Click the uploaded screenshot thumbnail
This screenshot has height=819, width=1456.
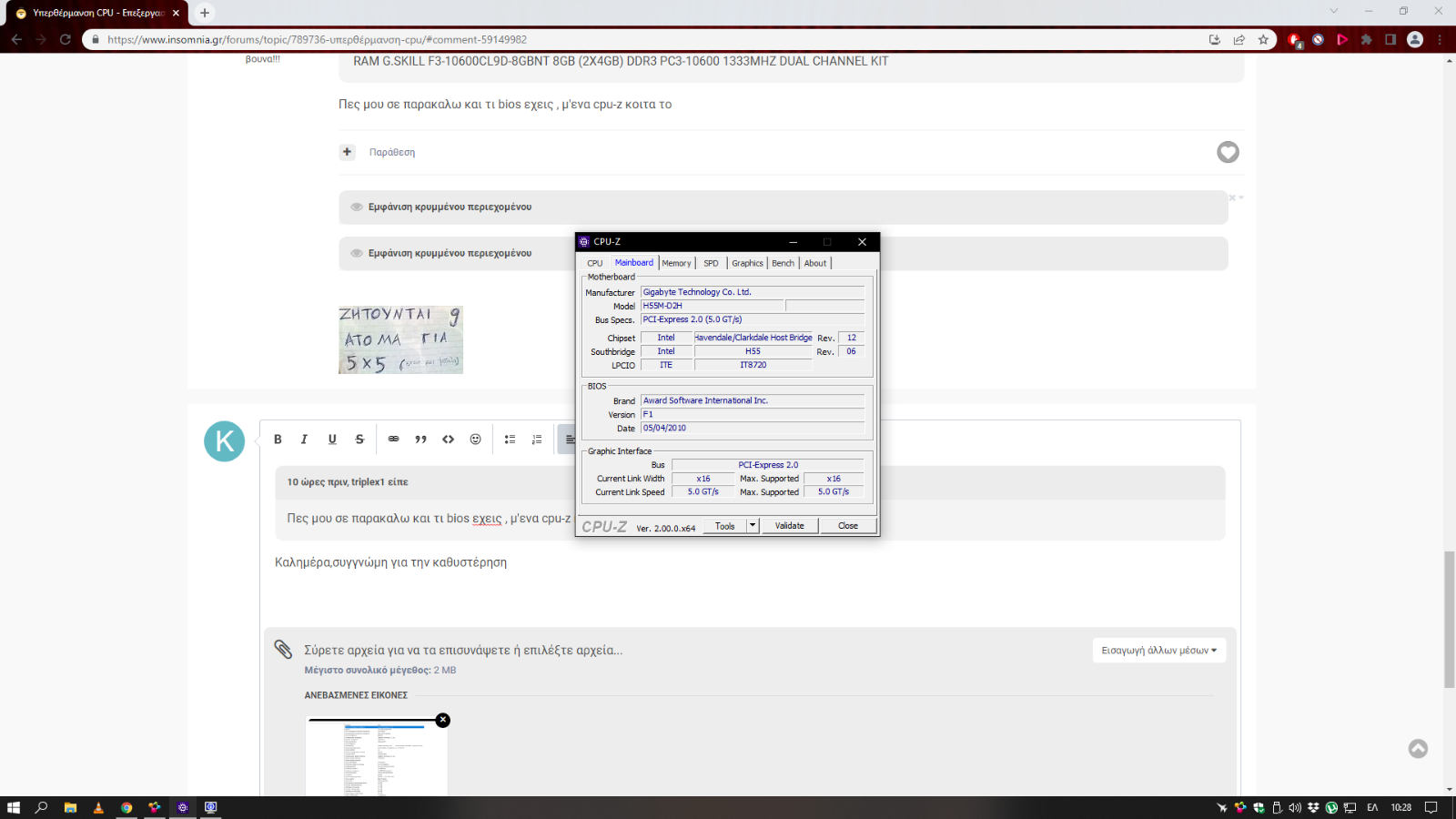tap(377, 758)
